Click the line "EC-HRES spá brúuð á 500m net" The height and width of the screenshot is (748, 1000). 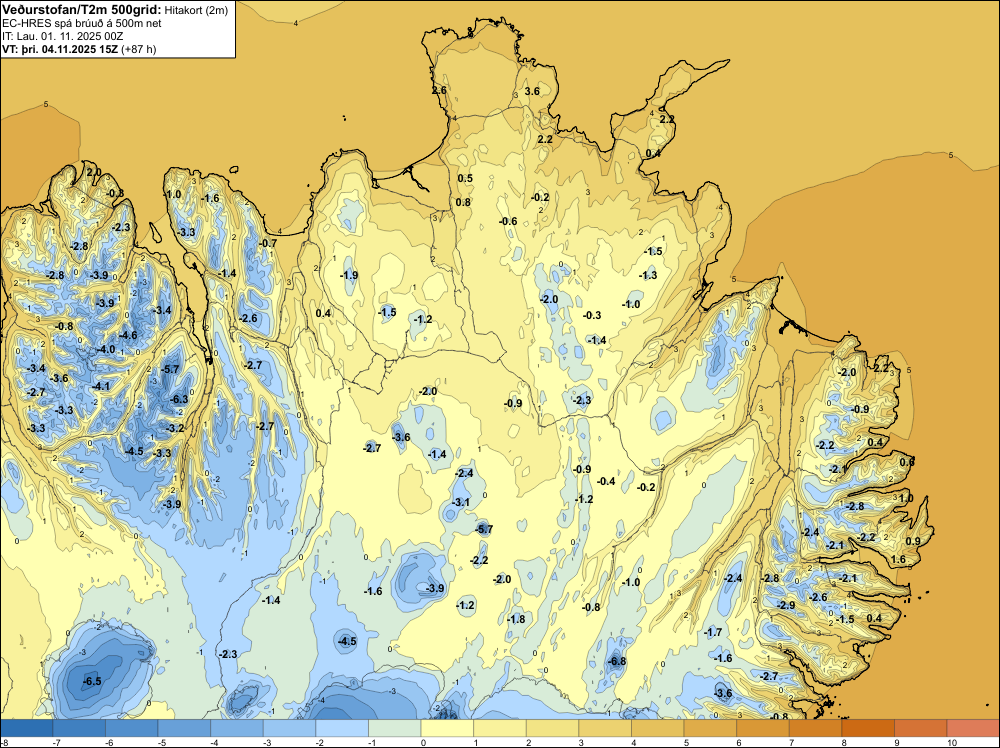82,24
